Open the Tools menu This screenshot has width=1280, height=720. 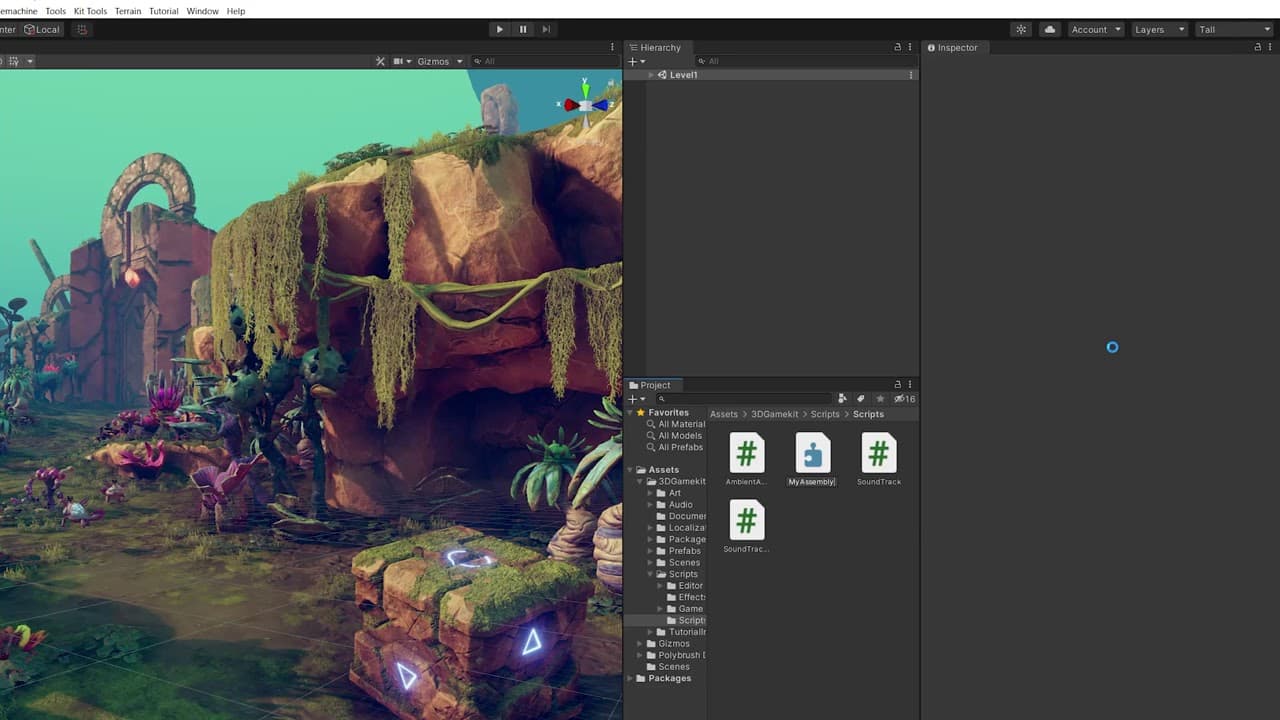pos(55,11)
